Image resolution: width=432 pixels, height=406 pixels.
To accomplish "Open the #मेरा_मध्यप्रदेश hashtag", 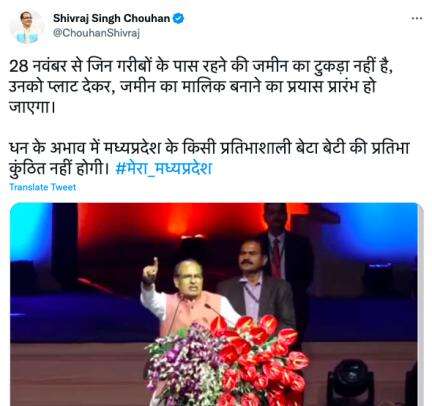I will pos(163,168).
